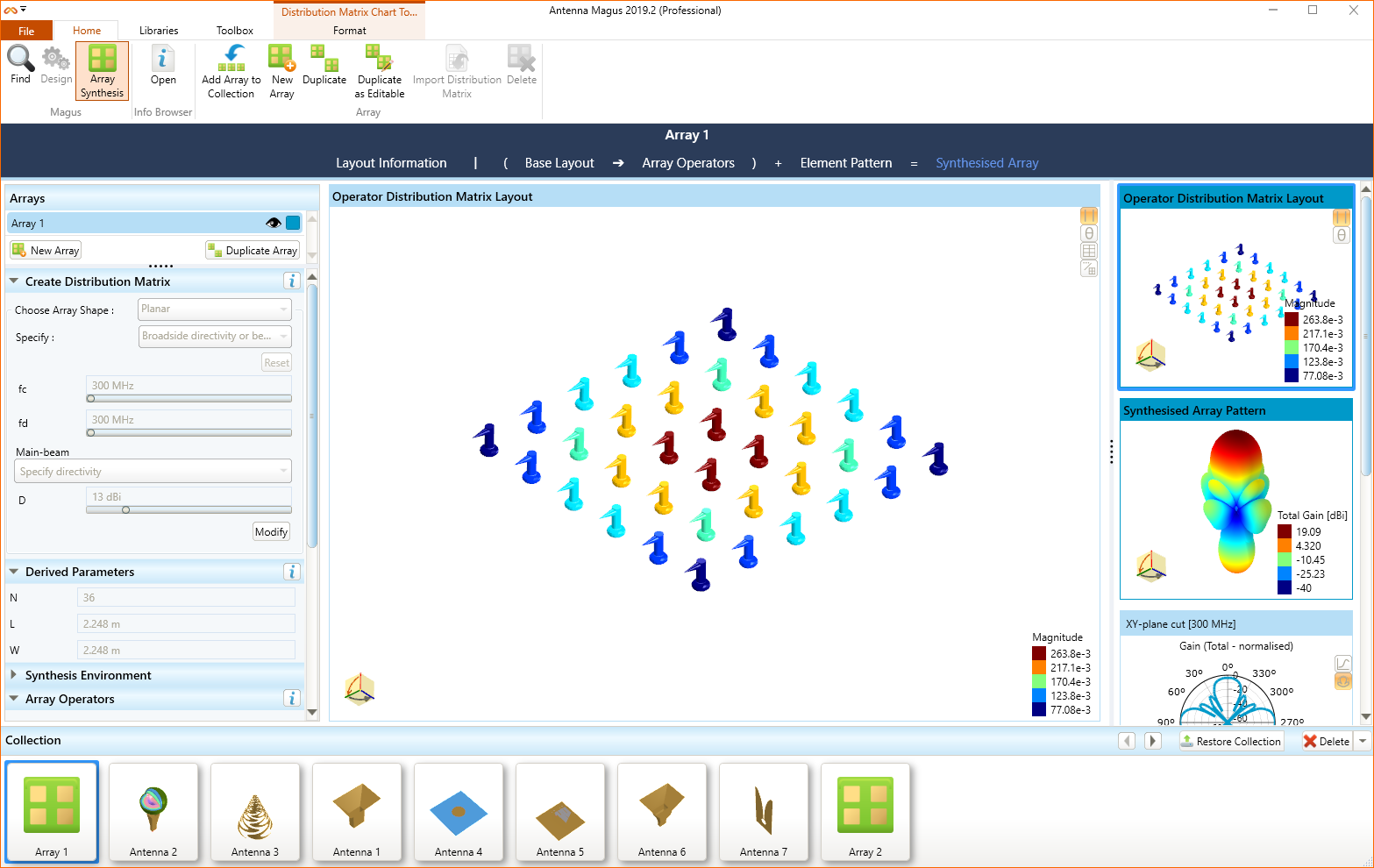1374x868 pixels.
Task: Open Create Distribution Matrix info icon
Action: coord(292,281)
